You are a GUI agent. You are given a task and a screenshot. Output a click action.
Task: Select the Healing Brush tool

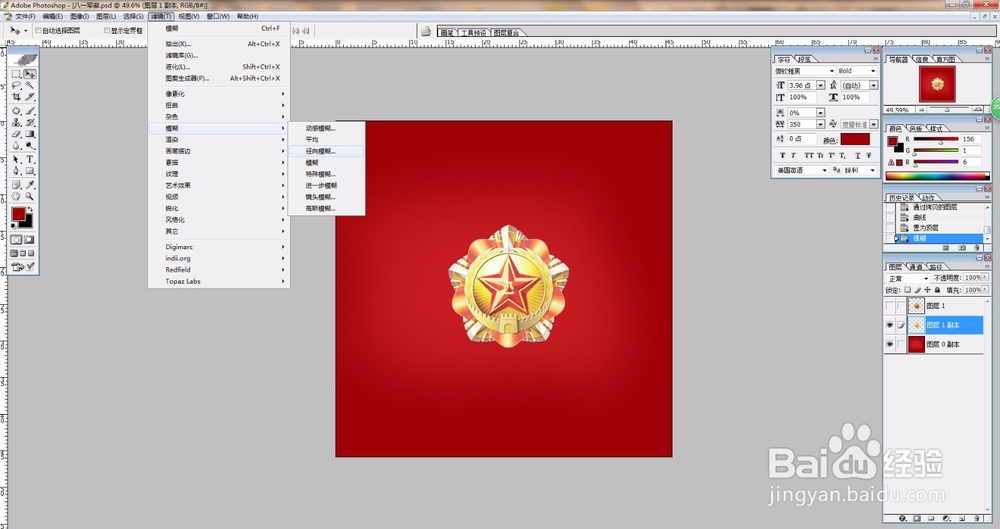tap(17, 111)
